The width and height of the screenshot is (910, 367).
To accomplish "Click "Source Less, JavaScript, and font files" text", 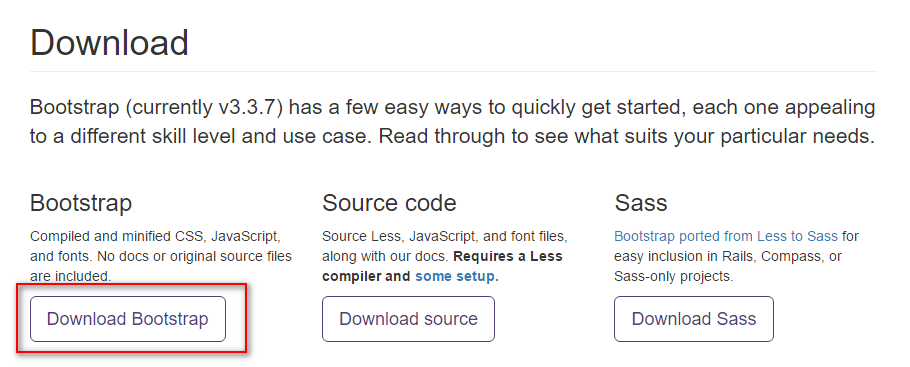I will click(445, 236).
